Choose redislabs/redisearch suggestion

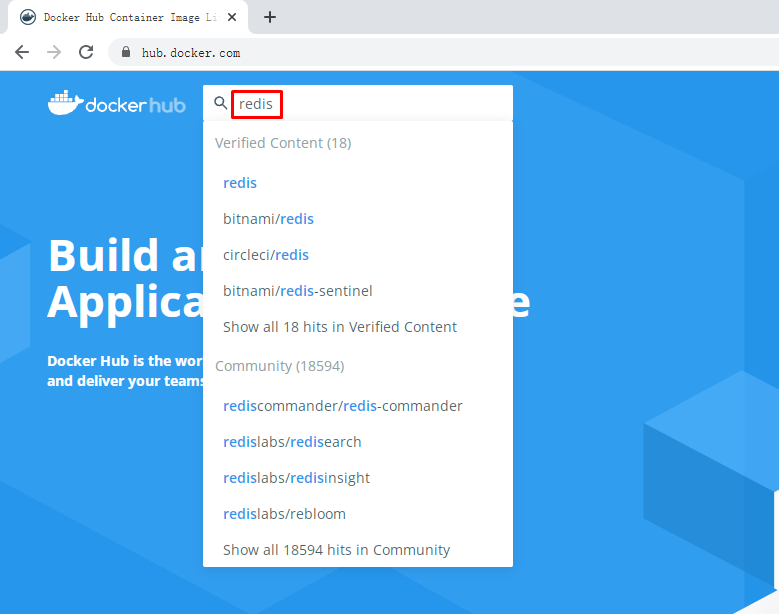[x=292, y=442]
